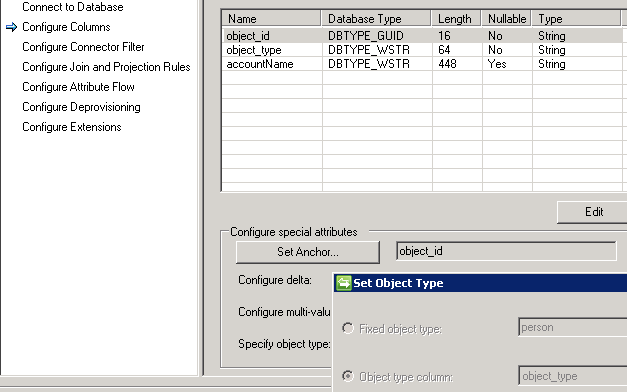
Task: Select the Object type column radio button
Action: [x=348, y=376]
